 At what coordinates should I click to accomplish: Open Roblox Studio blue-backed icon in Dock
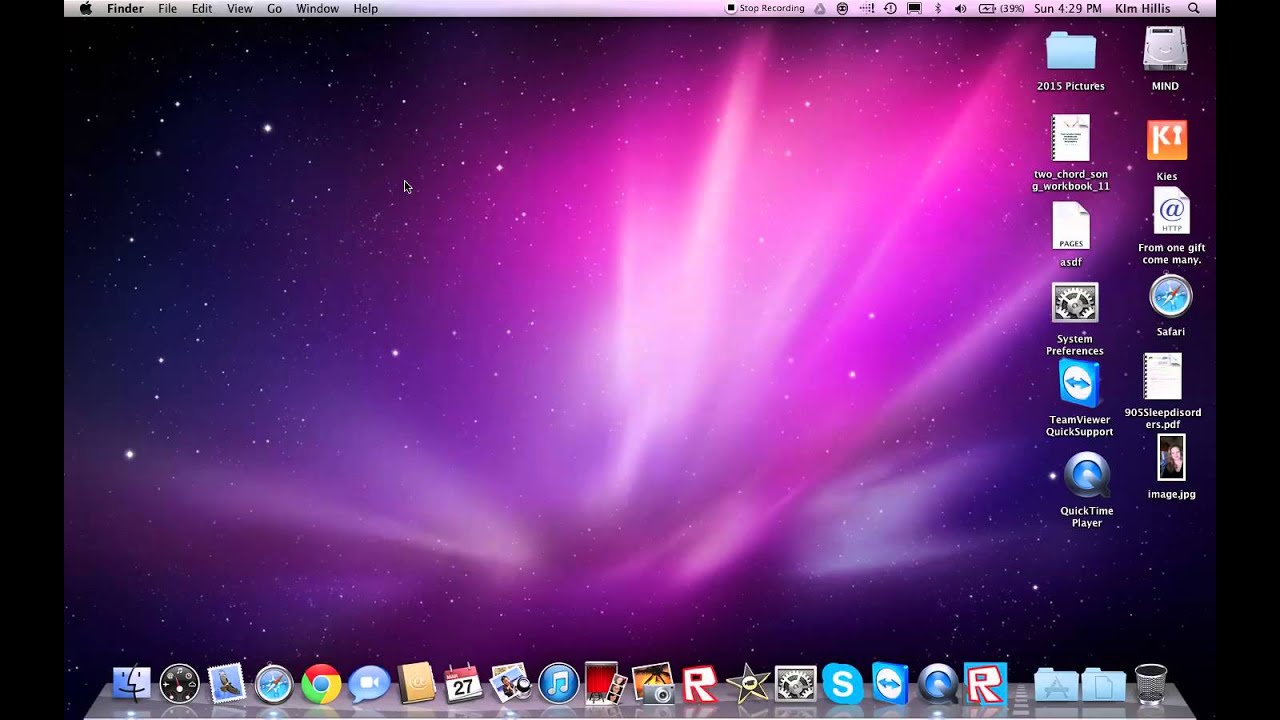click(x=985, y=684)
